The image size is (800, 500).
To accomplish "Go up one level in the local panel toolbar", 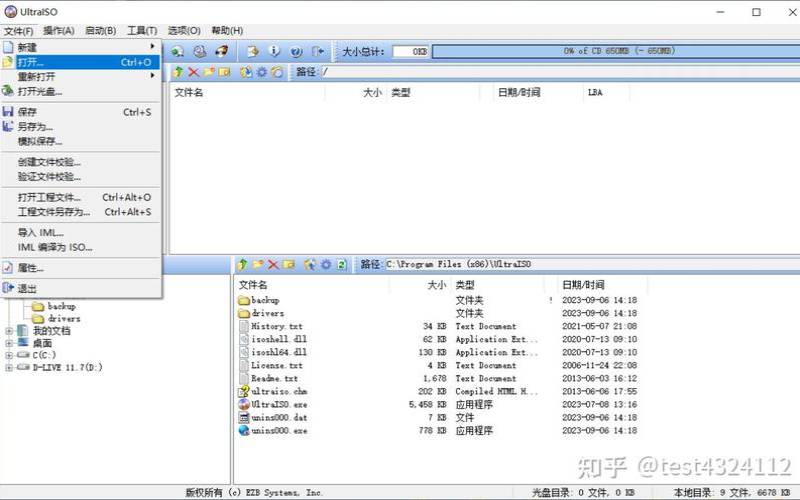I will (x=242, y=264).
